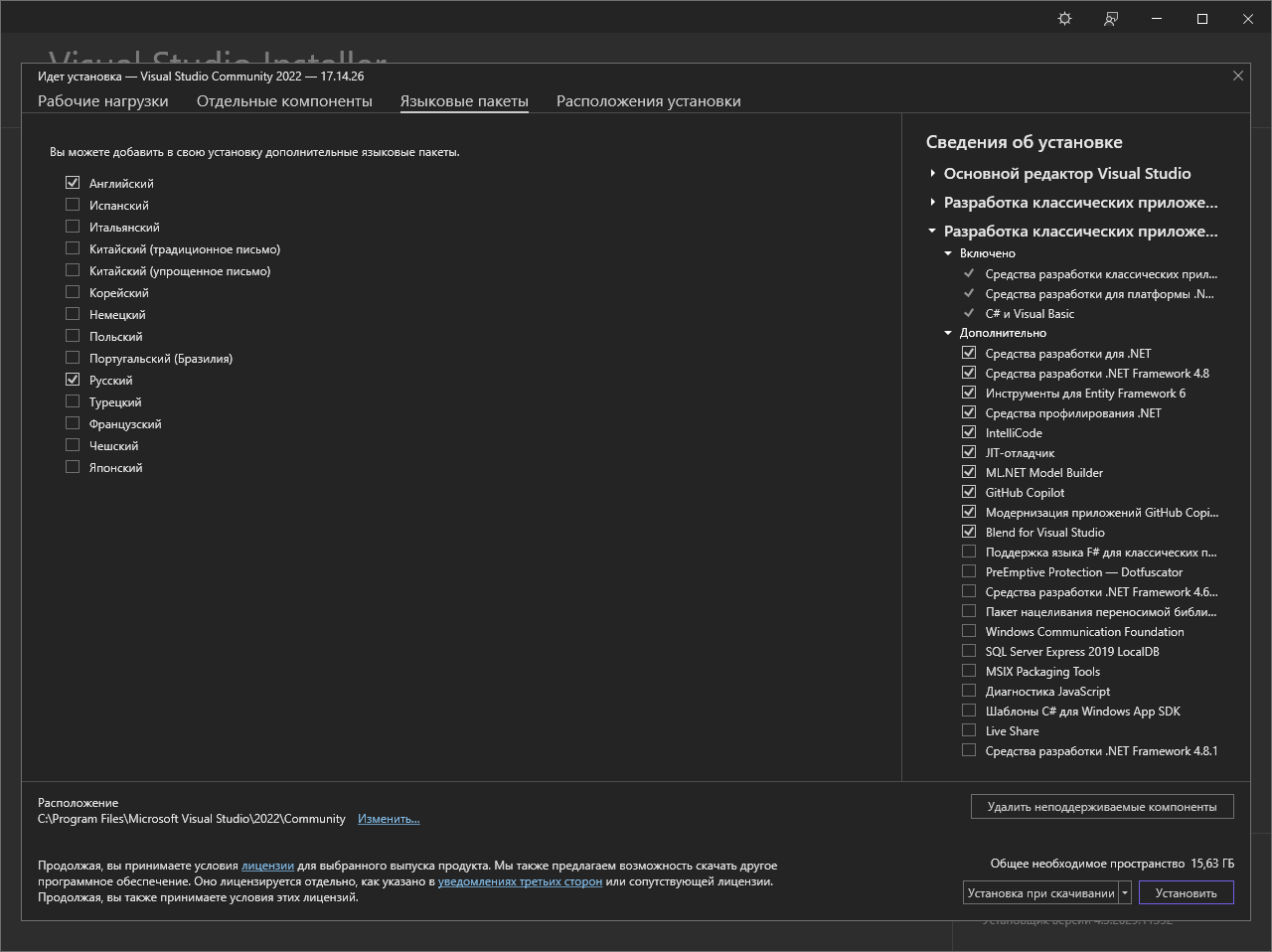Collapse the Дополнительно optional components list
Screen dimensions: 1272x952
(948, 333)
